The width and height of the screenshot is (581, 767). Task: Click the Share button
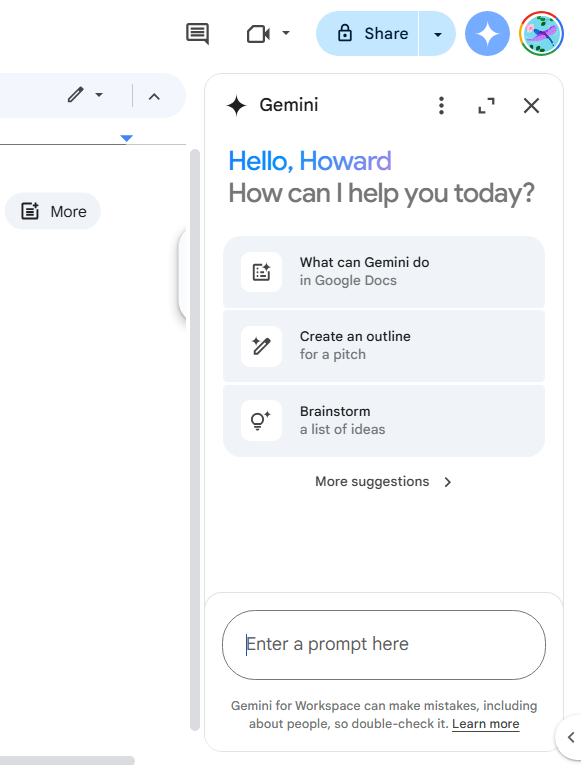click(x=368, y=34)
